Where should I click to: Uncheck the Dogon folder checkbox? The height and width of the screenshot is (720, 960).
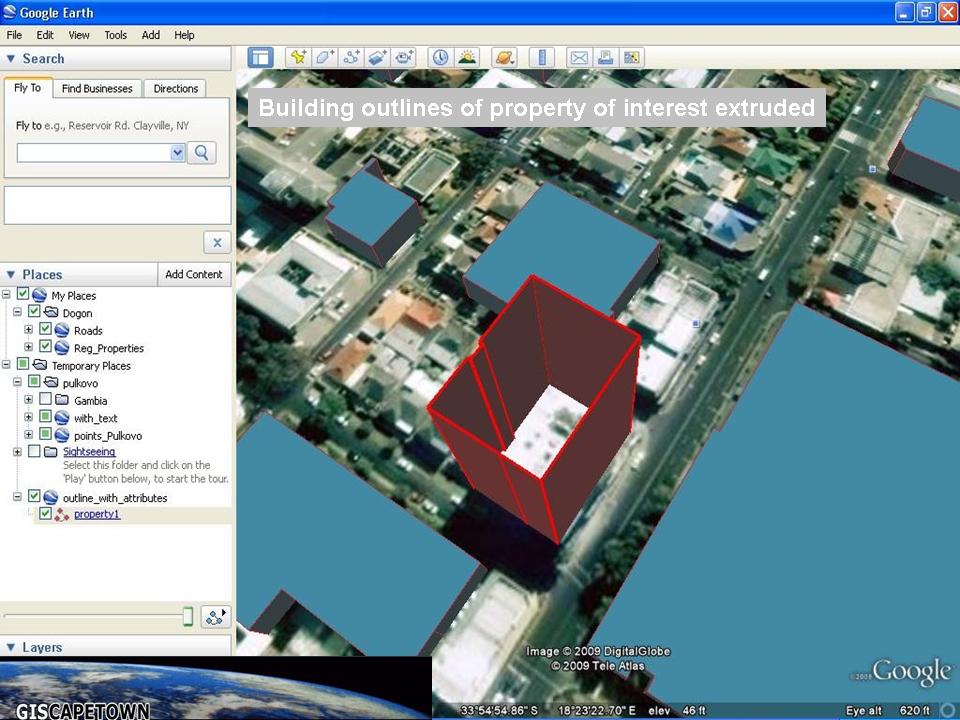pyautogui.click(x=34, y=312)
